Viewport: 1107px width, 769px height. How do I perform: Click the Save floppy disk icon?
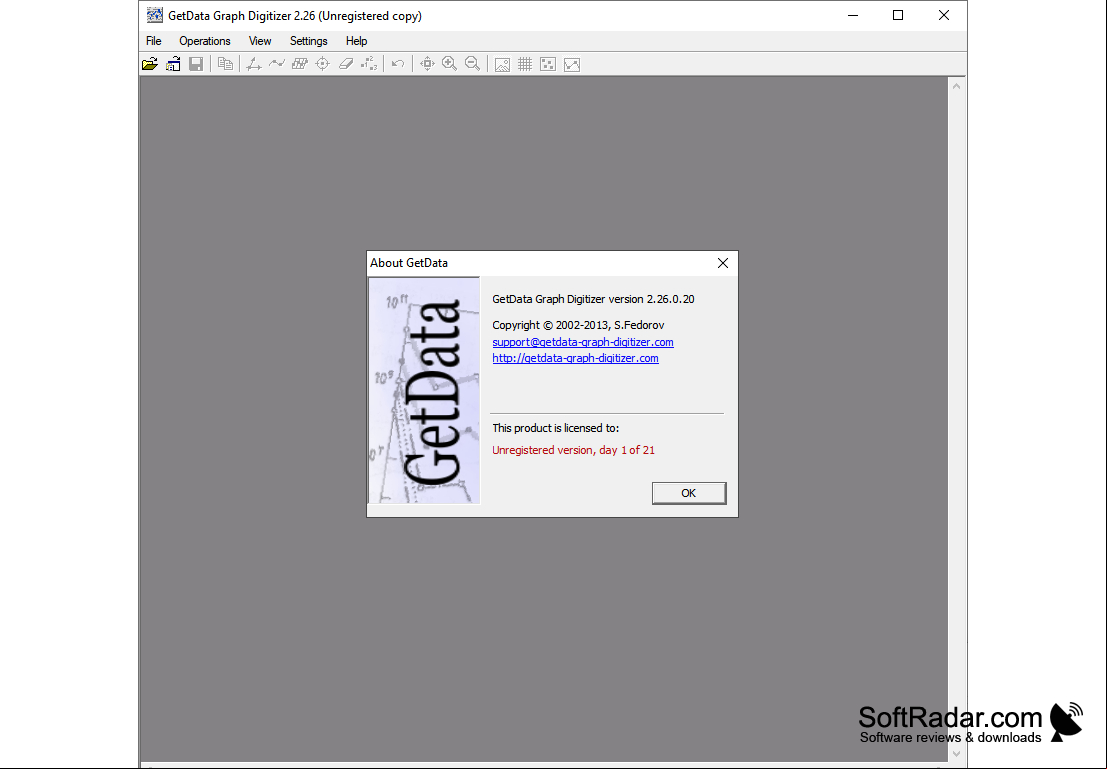(196, 64)
